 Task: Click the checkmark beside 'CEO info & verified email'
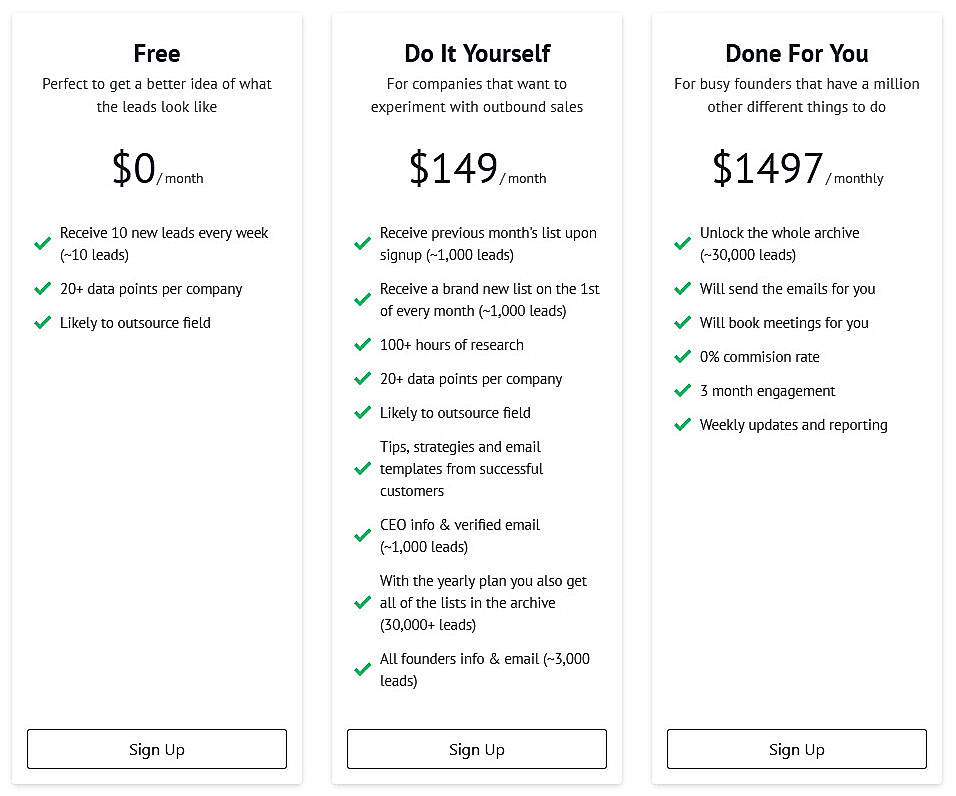tap(362, 535)
